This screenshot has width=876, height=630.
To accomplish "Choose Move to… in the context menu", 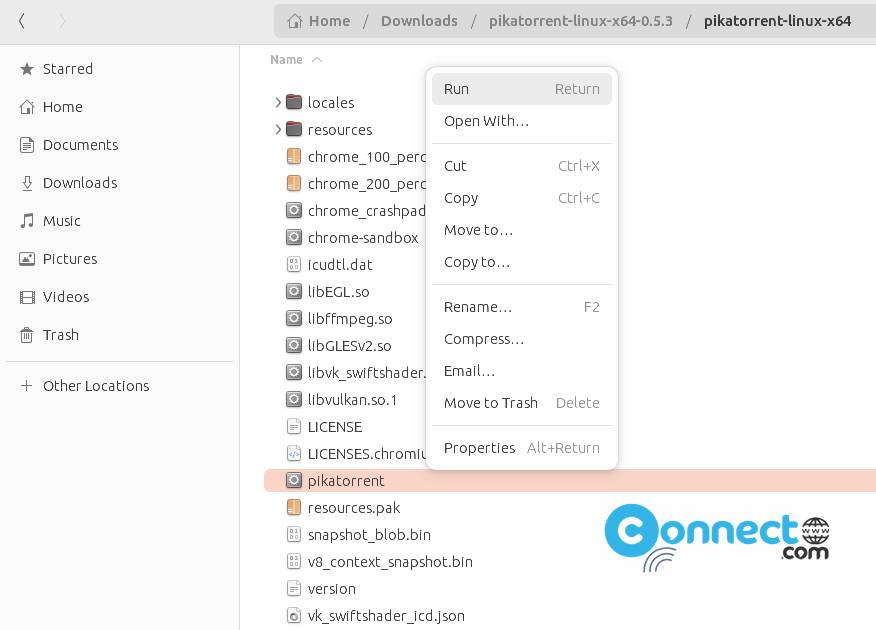I will tap(522, 230).
